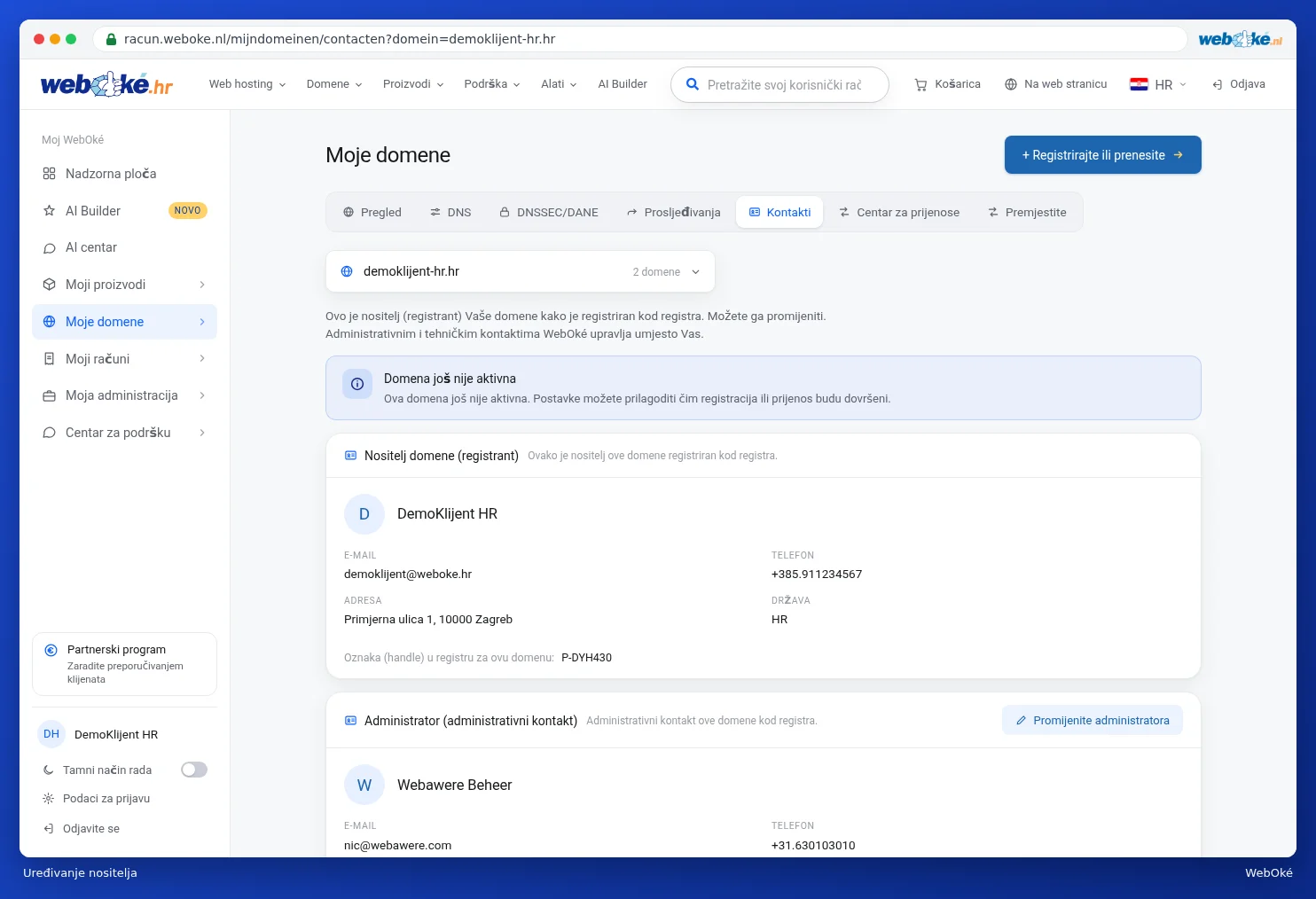The height and width of the screenshot is (899, 1316).
Task: Switch to the DNS tab
Action: click(x=450, y=213)
